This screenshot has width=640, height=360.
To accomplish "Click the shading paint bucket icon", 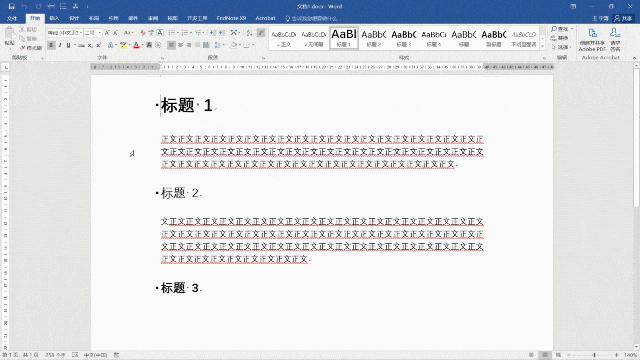I will click(x=233, y=45).
